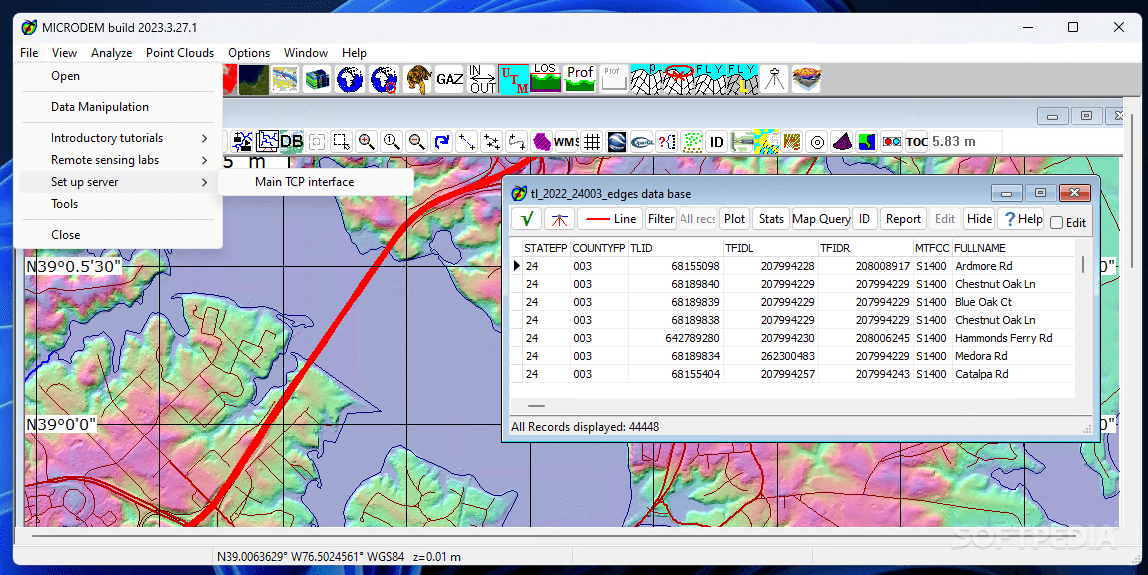This screenshot has width=1148, height=575.
Task: Open the Window menu
Action: click(305, 53)
